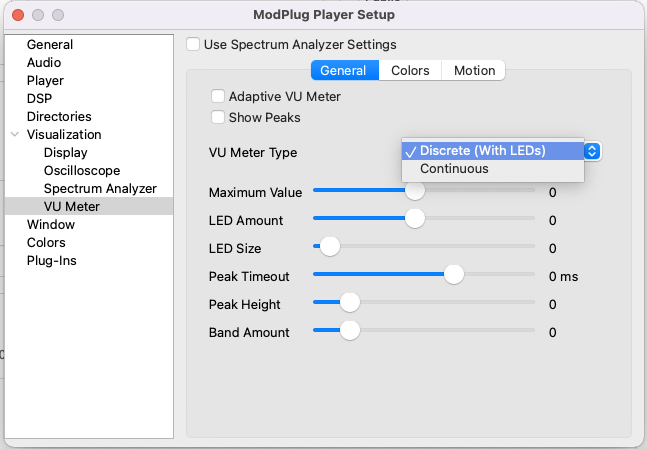Open Plug-Ins in the sidebar
Image resolution: width=647 pixels, height=449 pixels.
[x=52, y=261]
